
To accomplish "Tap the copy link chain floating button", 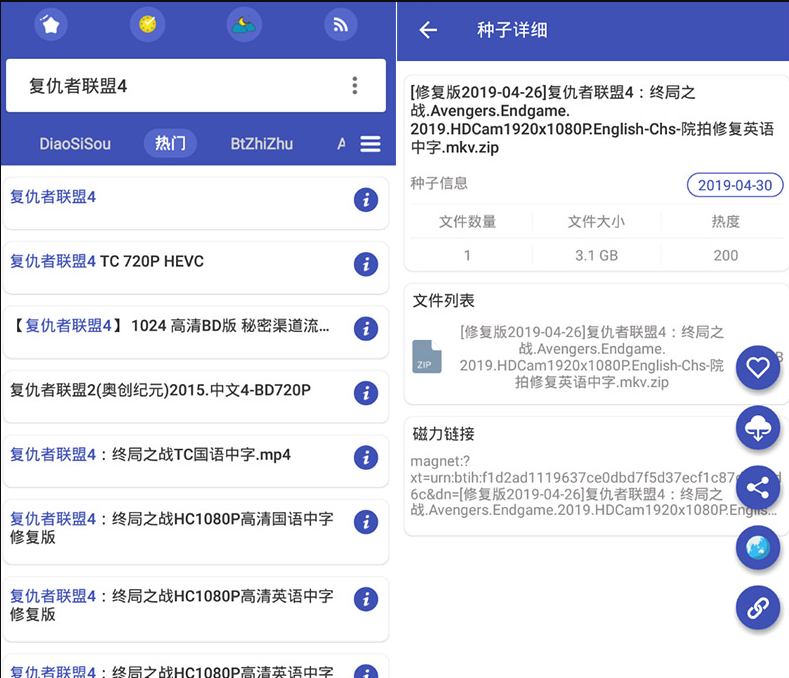I will 758,608.
